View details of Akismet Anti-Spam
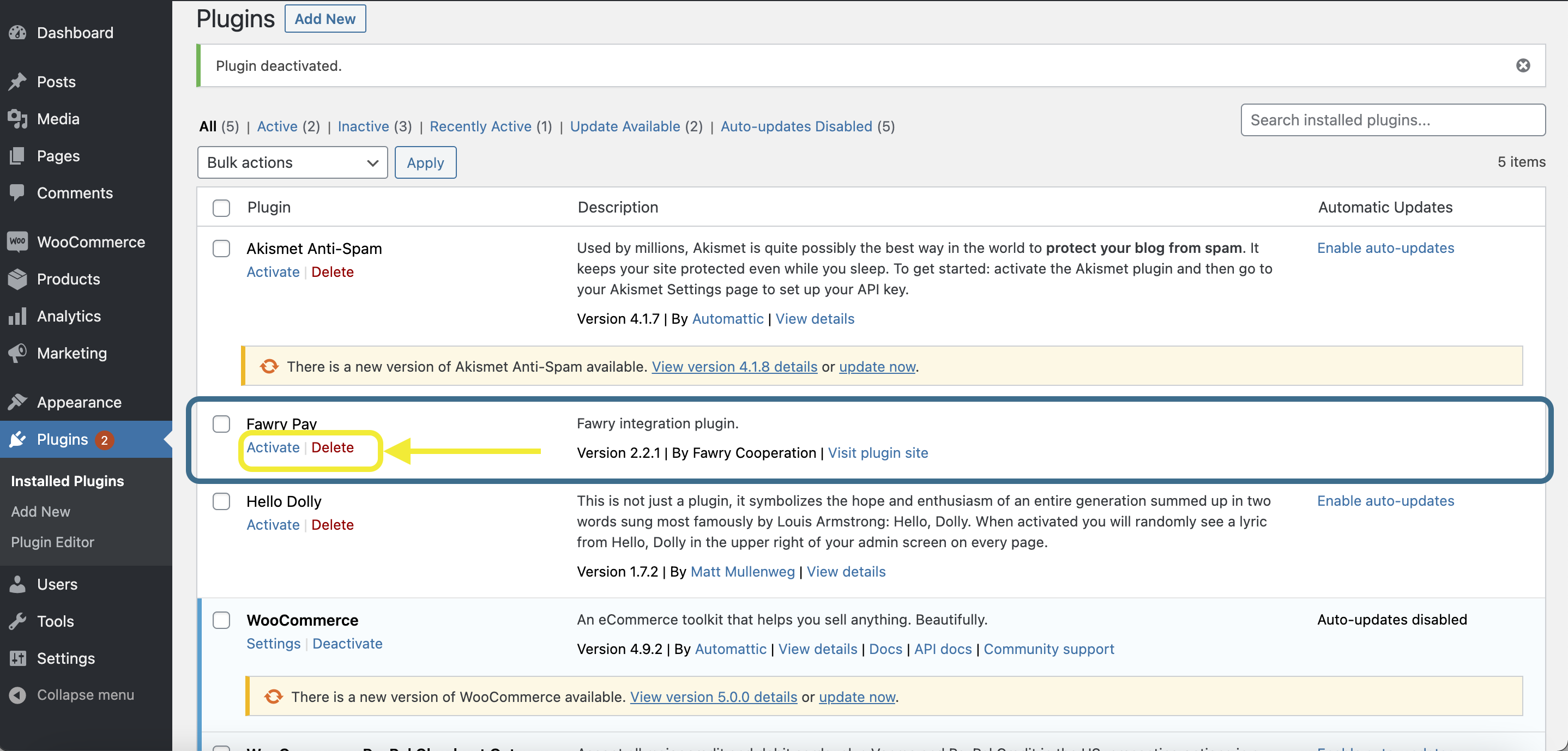The image size is (1568, 751). (815, 318)
